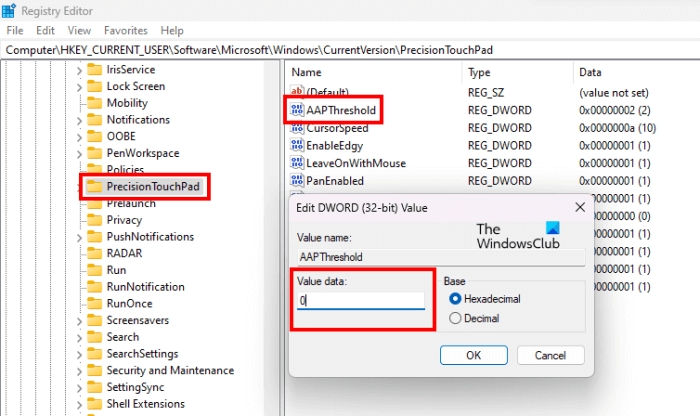Click the IrisService folder icon
Screen dimensions: 700x416
pyautogui.click(x=94, y=70)
